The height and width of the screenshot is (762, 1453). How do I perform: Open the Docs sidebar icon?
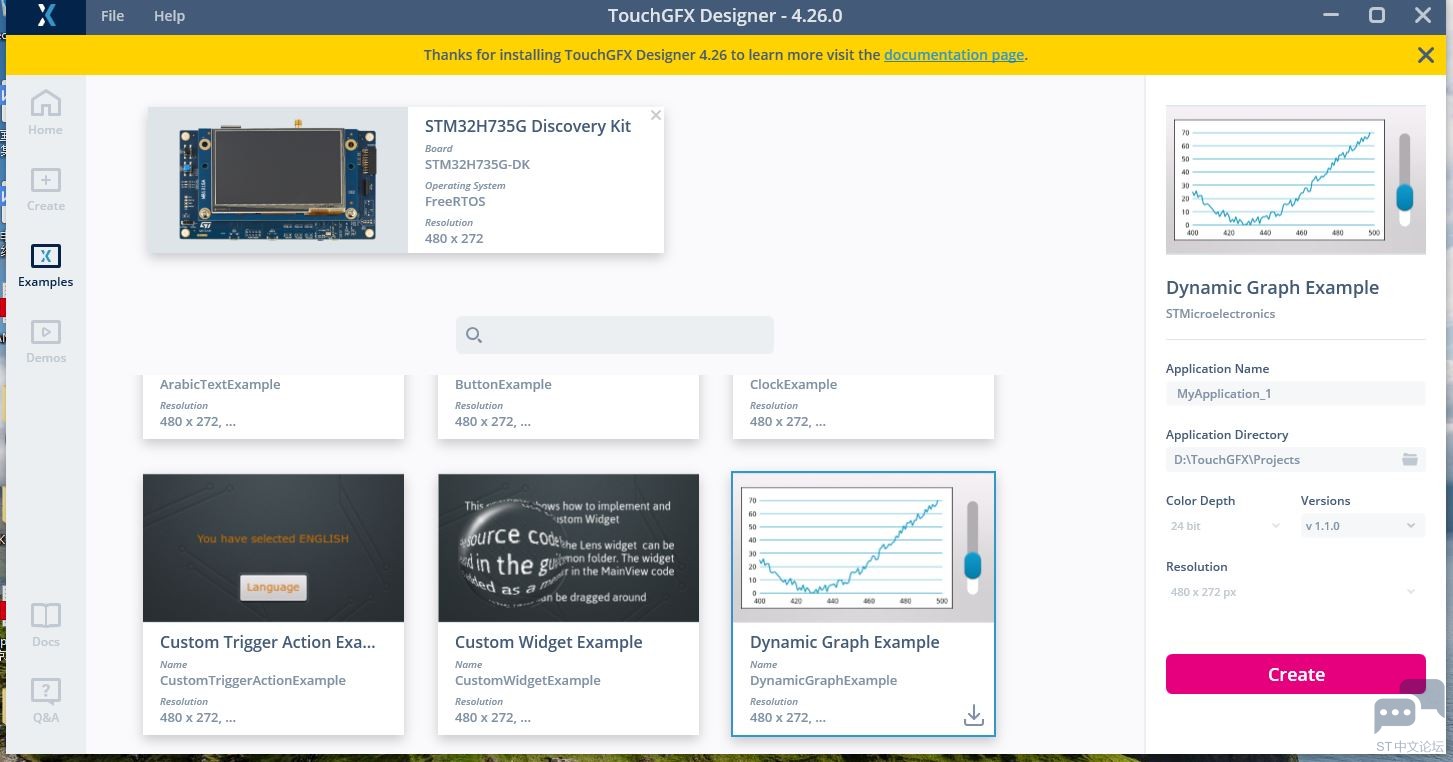point(45,625)
